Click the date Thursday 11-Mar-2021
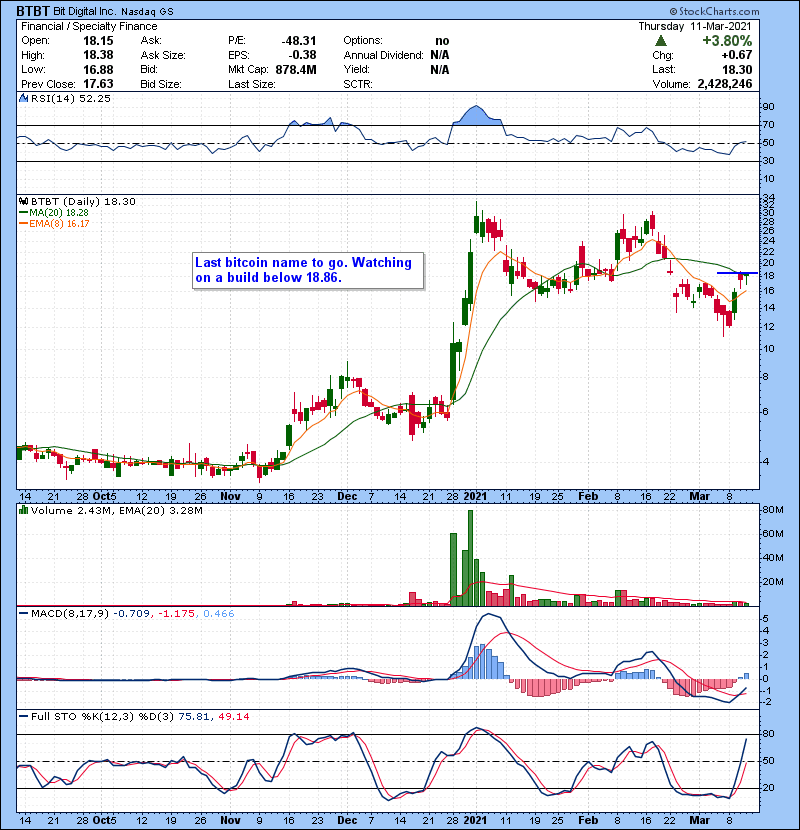The height and width of the screenshot is (830, 800). (695, 26)
